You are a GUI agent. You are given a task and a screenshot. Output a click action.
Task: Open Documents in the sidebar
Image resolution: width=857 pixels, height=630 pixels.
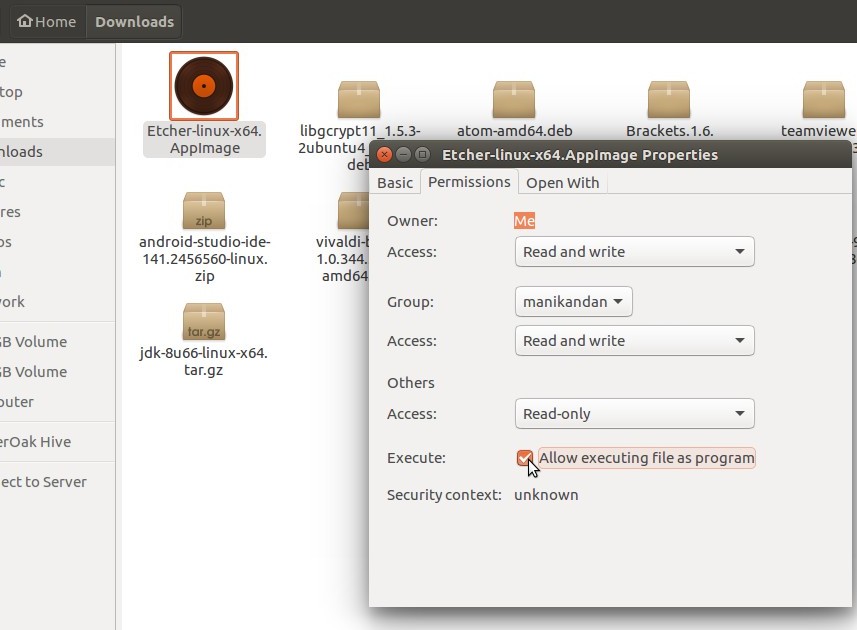click(57, 122)
